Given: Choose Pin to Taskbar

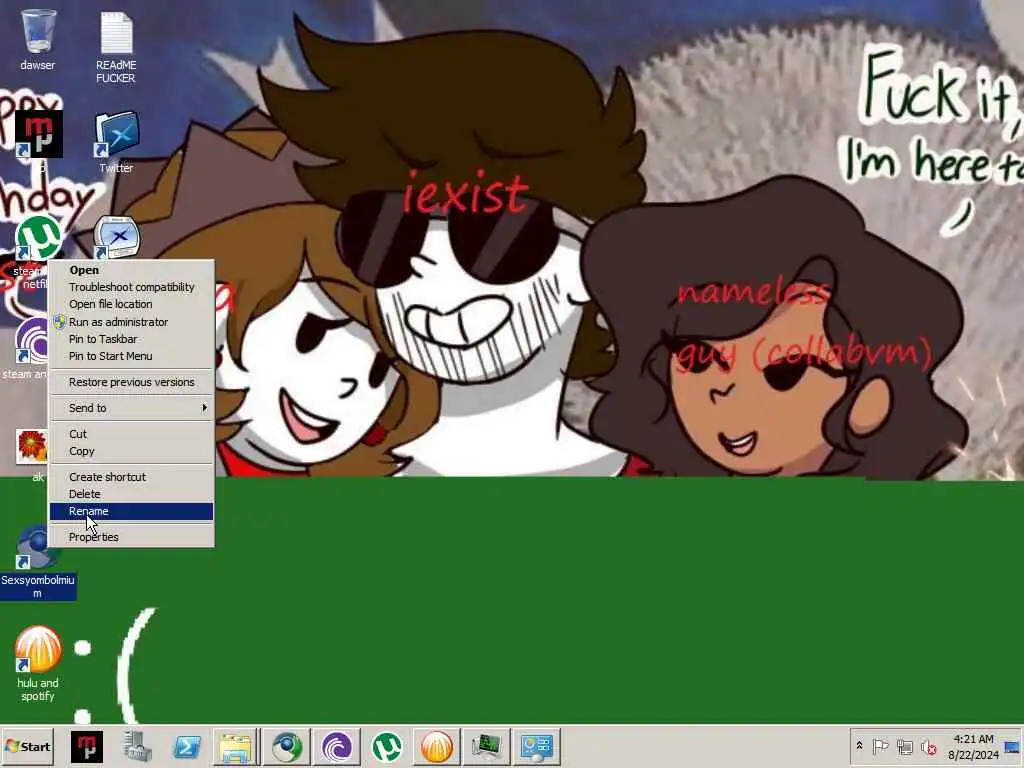Looking at the screenshot, I should pyautogui.click(x=132, y=339).
